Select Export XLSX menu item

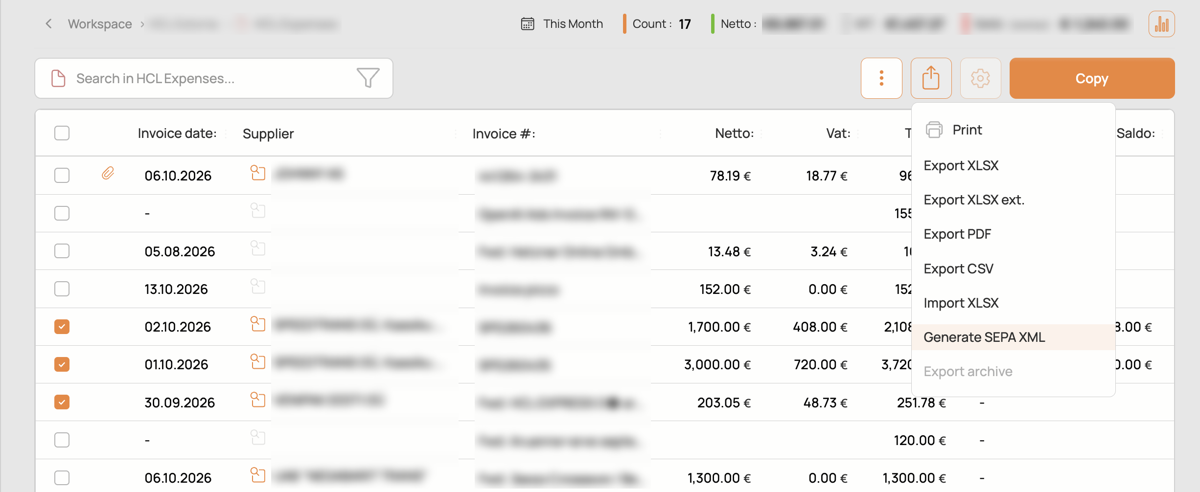pos(1013,165)
